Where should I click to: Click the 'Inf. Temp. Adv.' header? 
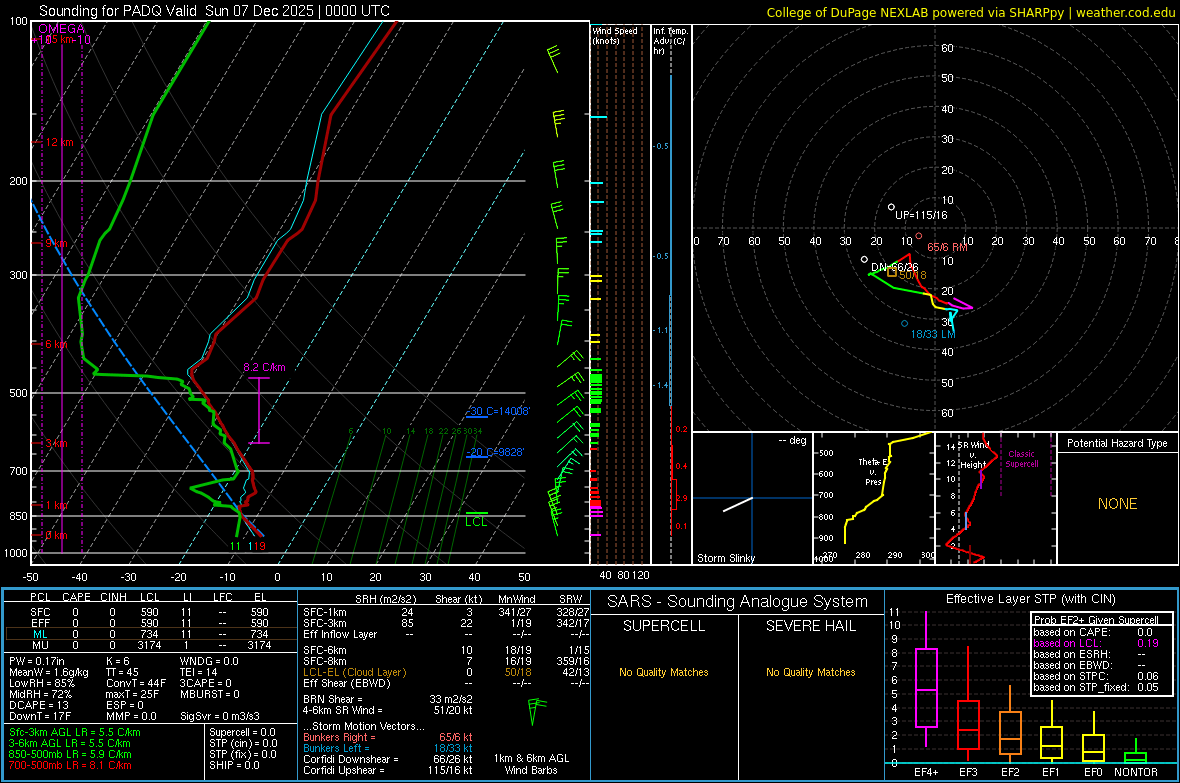click(670, 41)
